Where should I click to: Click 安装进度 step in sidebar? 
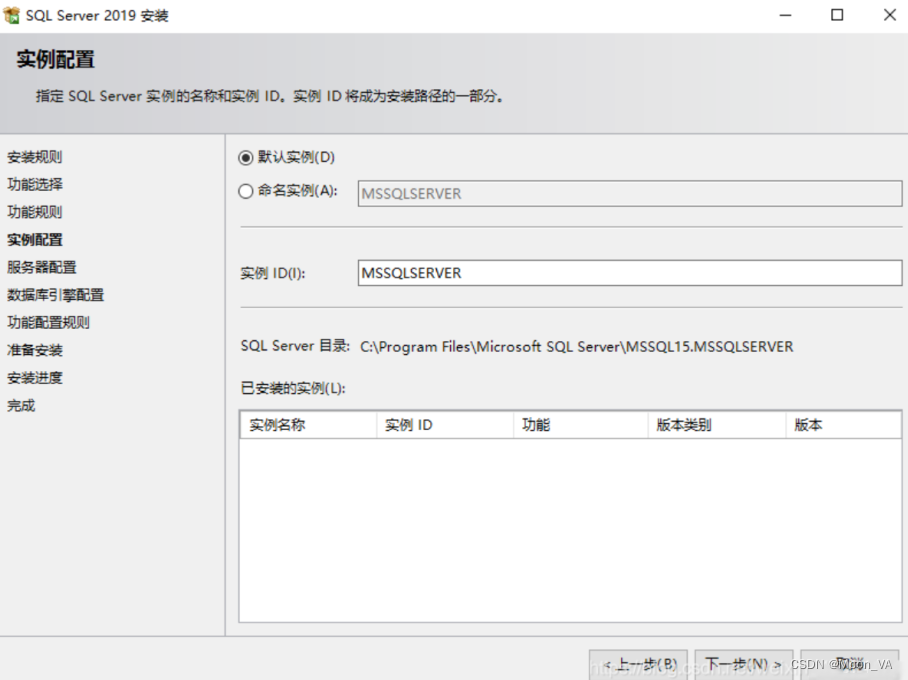[35, 378]
